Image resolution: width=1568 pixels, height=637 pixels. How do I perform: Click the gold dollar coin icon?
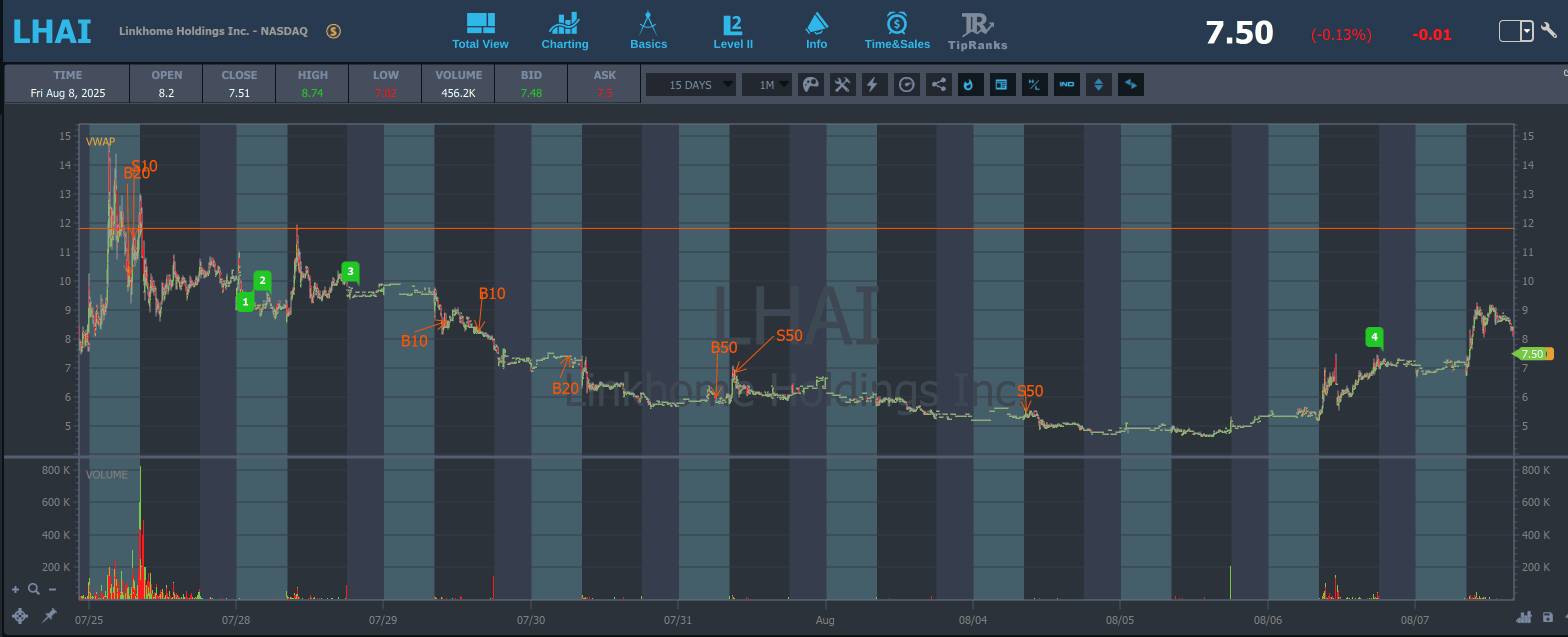point(333,31)
